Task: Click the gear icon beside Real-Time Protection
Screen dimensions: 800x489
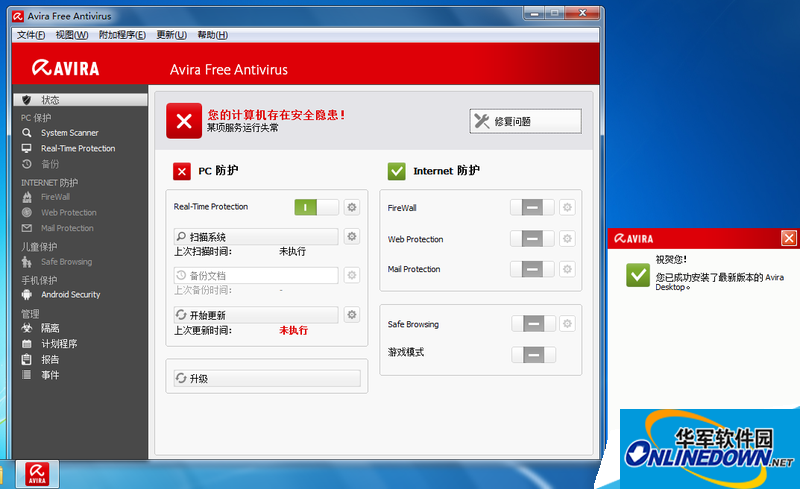Action: click(x=351, y=207)
